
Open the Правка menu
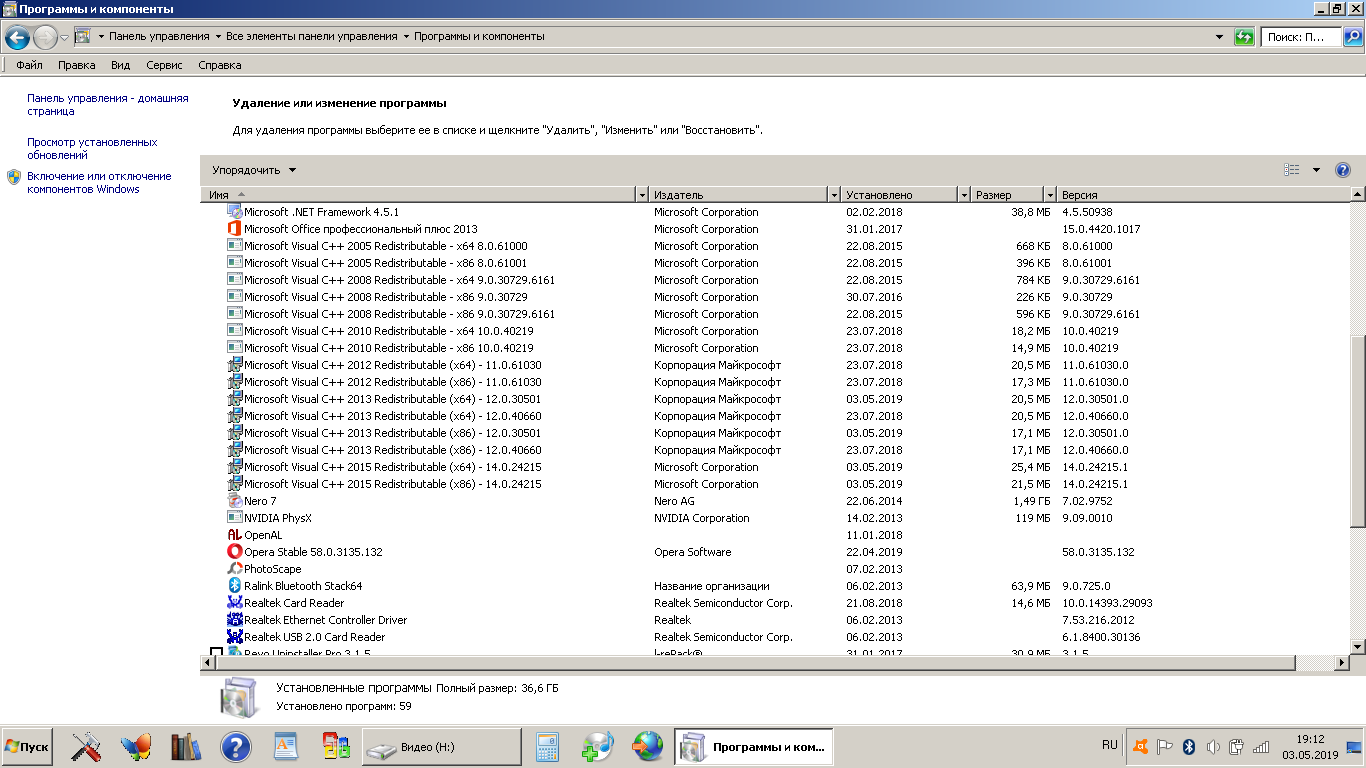tap(77, 65)
